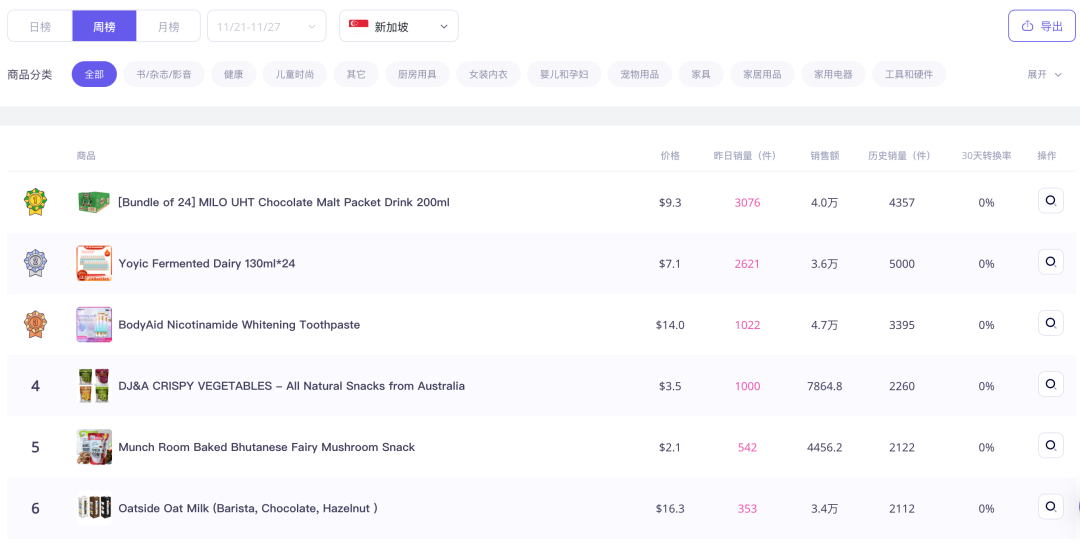Filter by 家居用品 category
This screenshot has width=1080, height=542.
(x=762, y=74)
